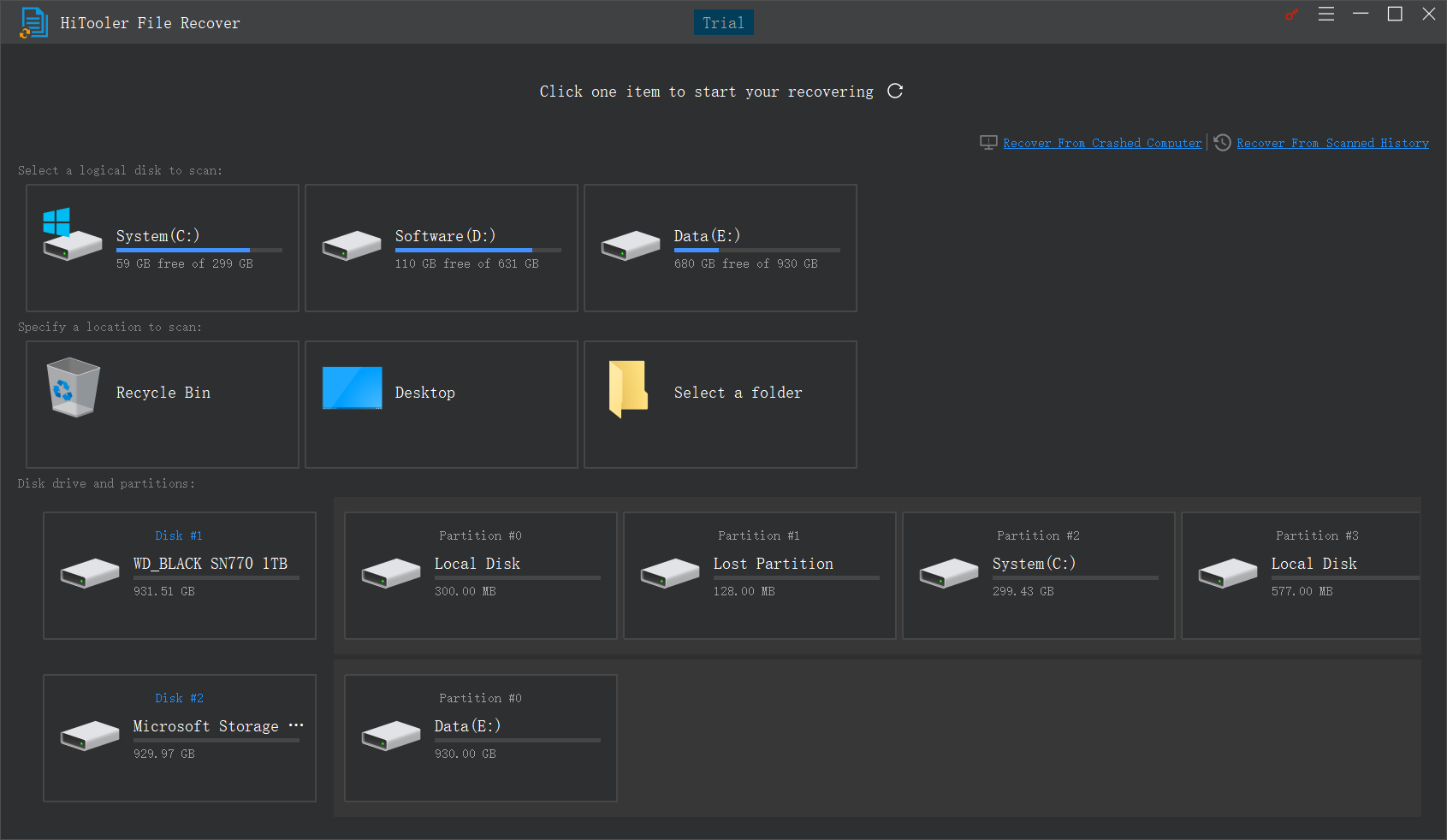Click the Desktop location icon
1447x840 pixels.
pos(352,387)
